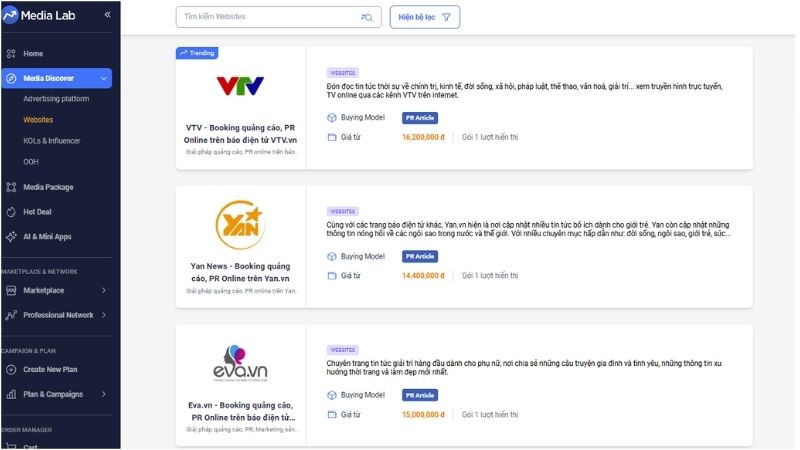Click Gói 1 lượt hiển thị in VTV card
Screen dimensions: 800x450
point(490,137)
